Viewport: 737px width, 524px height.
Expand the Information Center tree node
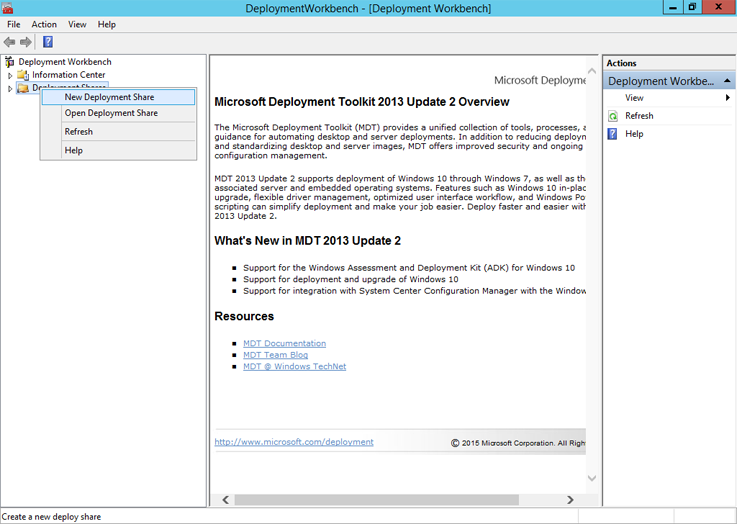coord(11,75)
